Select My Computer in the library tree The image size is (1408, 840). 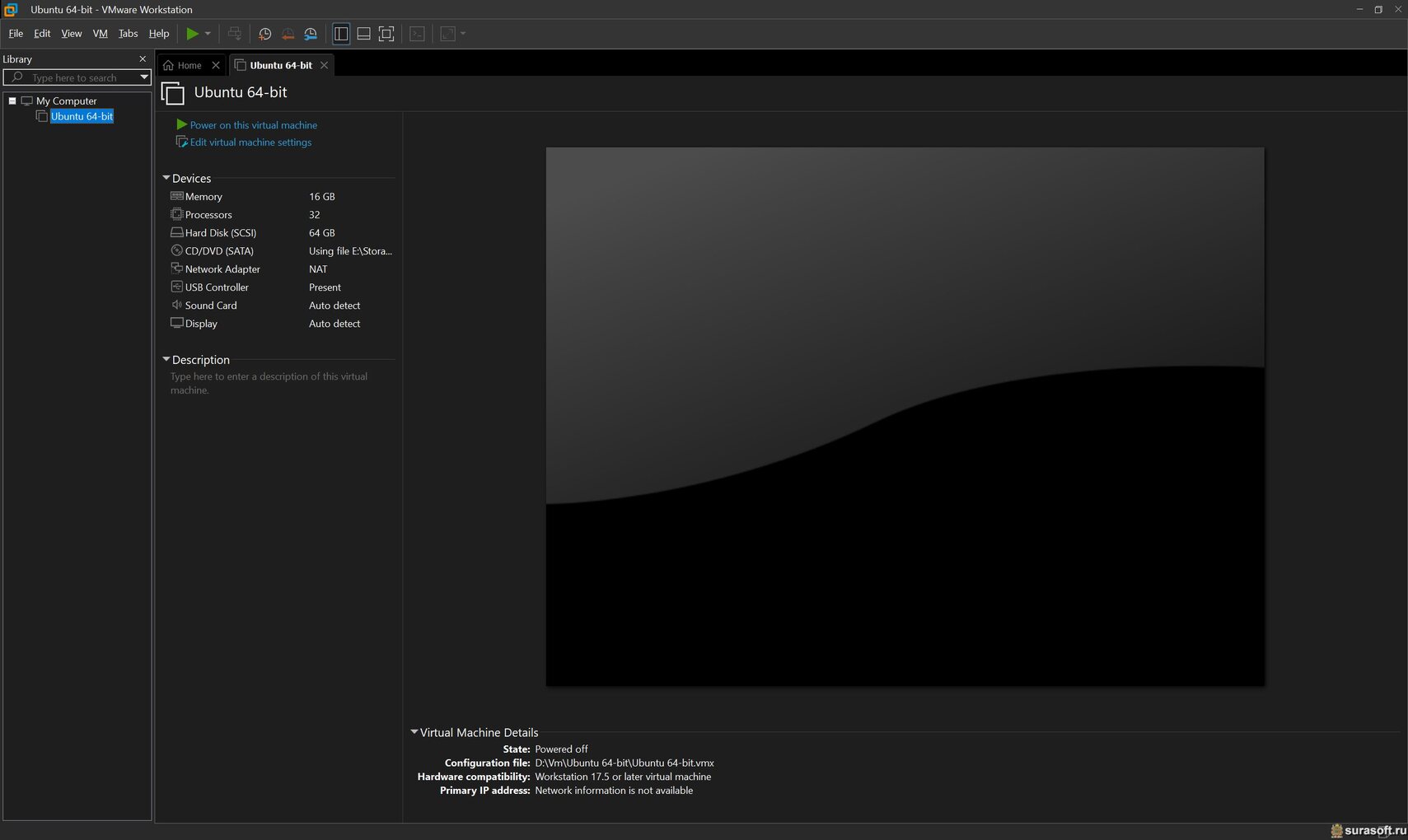[x=66, y=100]
